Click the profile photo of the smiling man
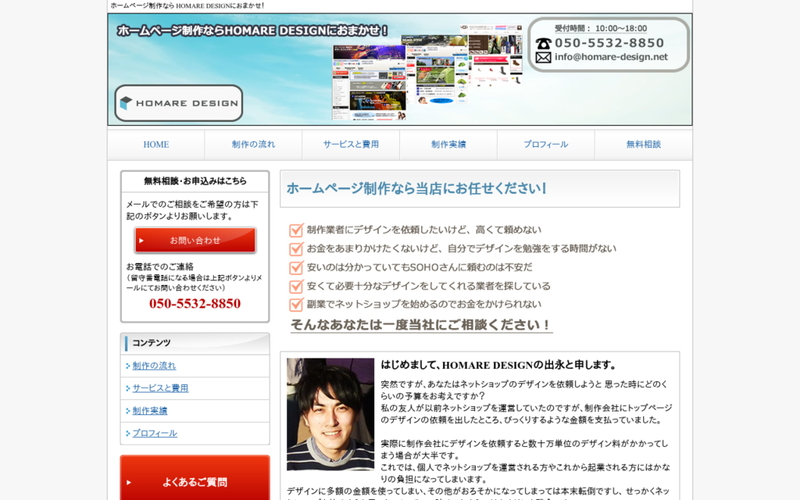Image resolution: width=800 pixels, height=500 pixels. click(330, 414)
